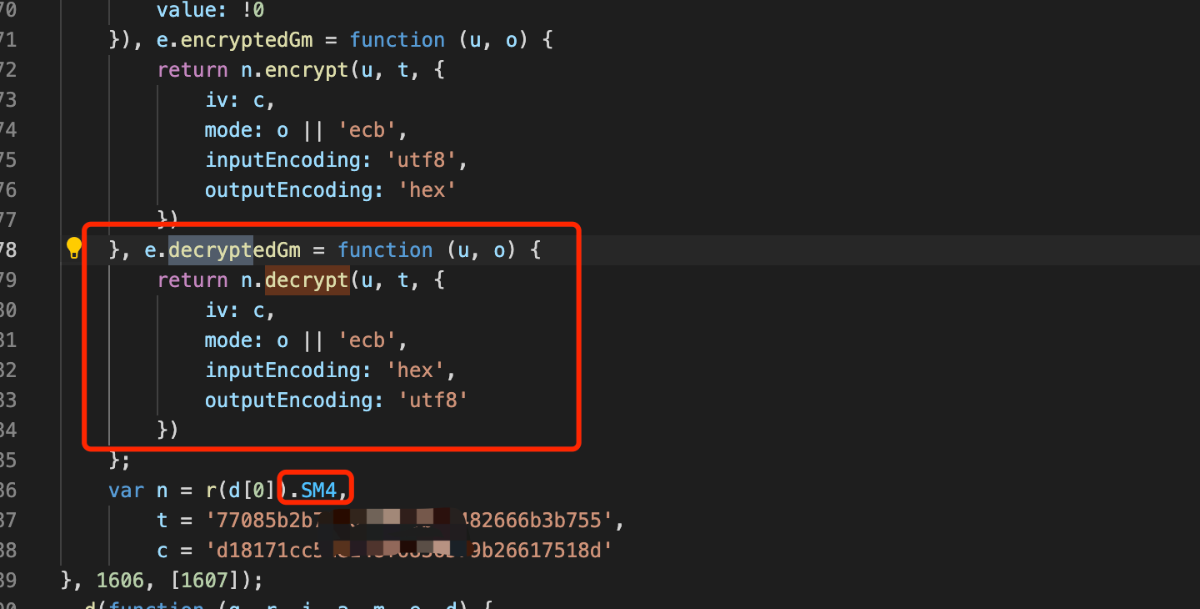1200x609 pixels.
Task: Click the yellow lightbulb quick-fix icon
Action: (x=74, y=249)
